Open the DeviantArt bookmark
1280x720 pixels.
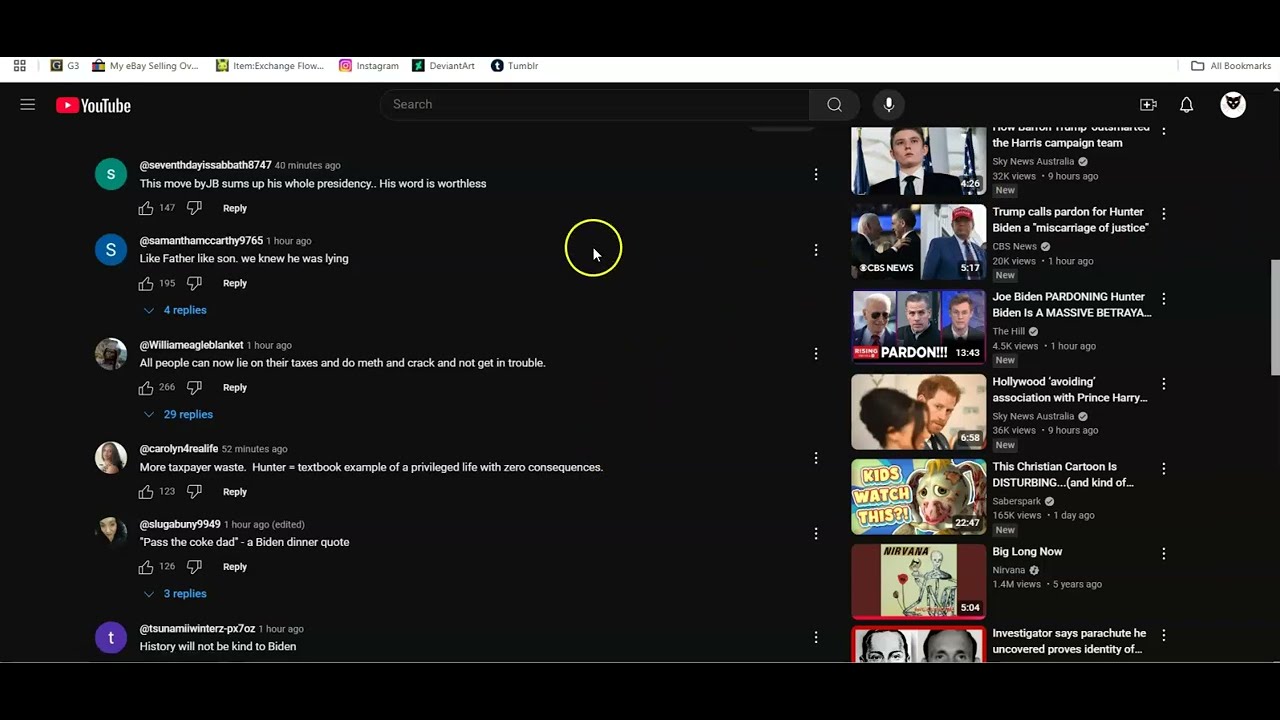click(x=443, y=66)
